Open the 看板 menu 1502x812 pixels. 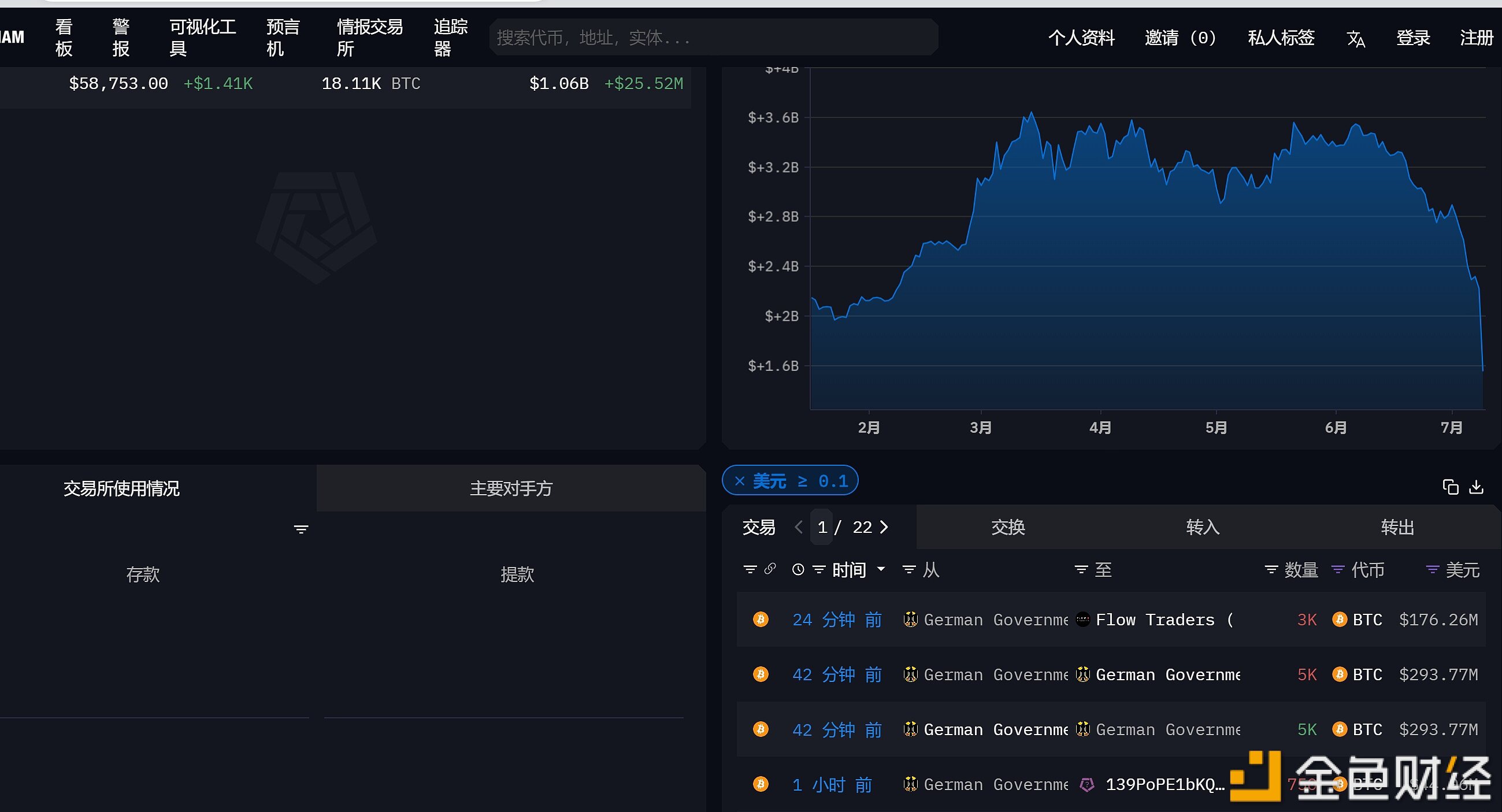[64, 38]
